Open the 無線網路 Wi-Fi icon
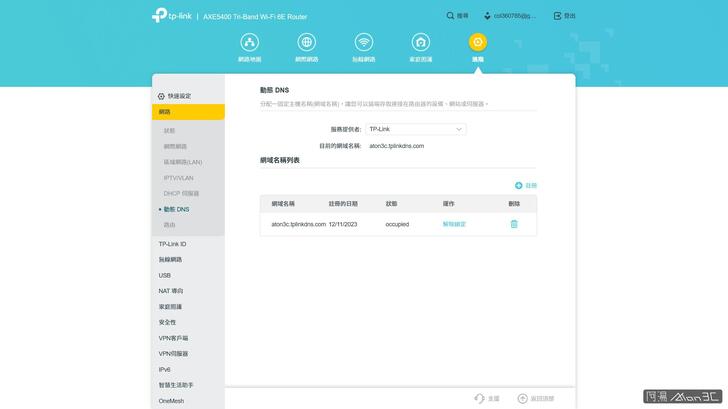 [364, 42]
